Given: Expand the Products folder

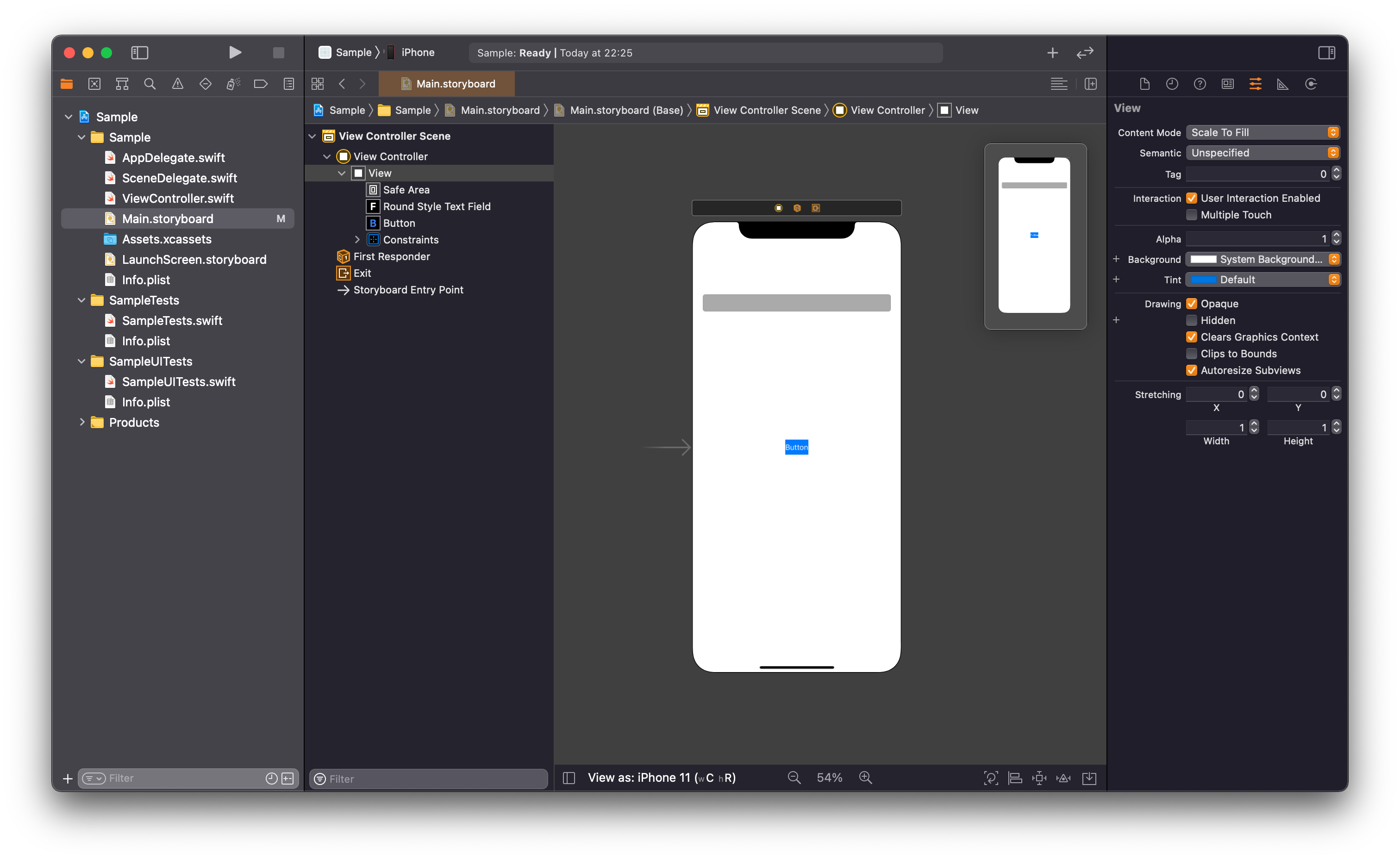Looking at the screenshot, I should (82, 422).
